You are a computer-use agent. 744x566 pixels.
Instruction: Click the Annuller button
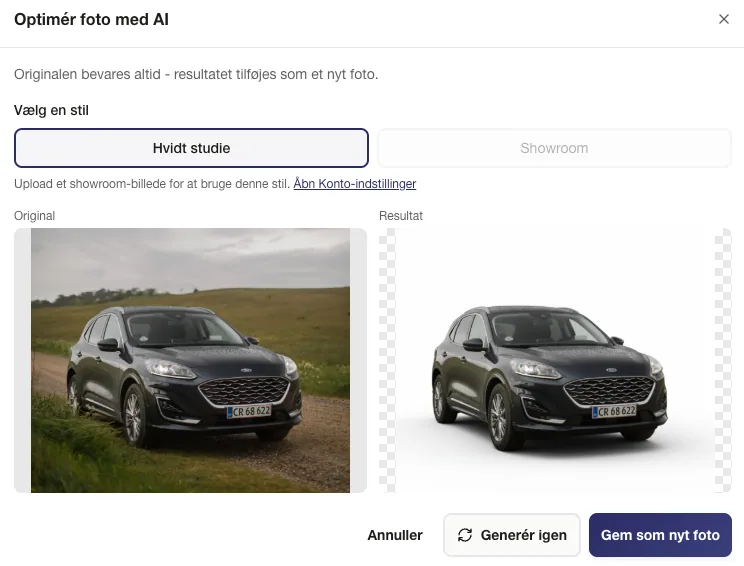click(395, 535)
